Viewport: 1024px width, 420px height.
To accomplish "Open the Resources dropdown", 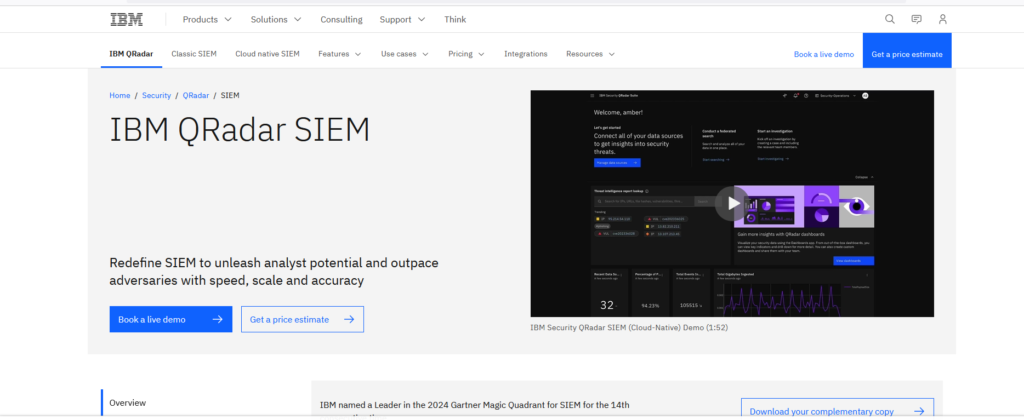I will coord(590,54).
